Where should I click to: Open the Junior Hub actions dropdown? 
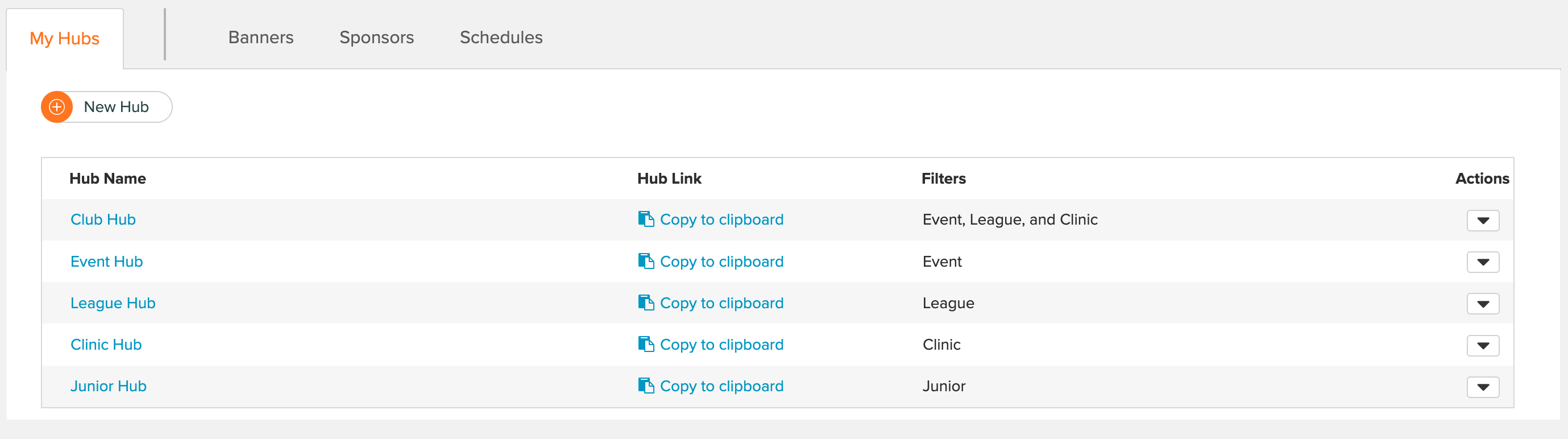tap(1482, 387)
